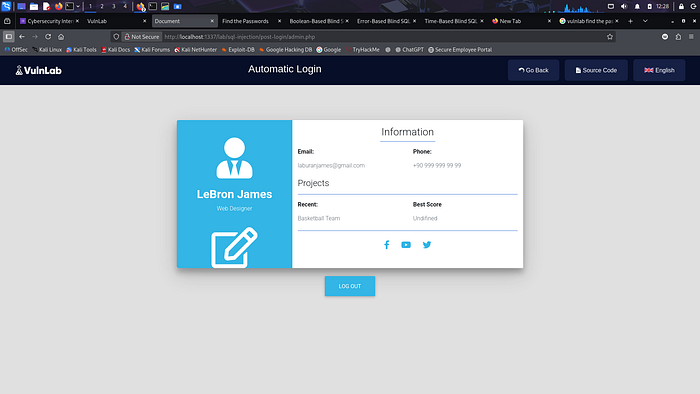The height and width of the screenshot is (394, 700).
Task: Switch to workspace 2
Action: 102,6
